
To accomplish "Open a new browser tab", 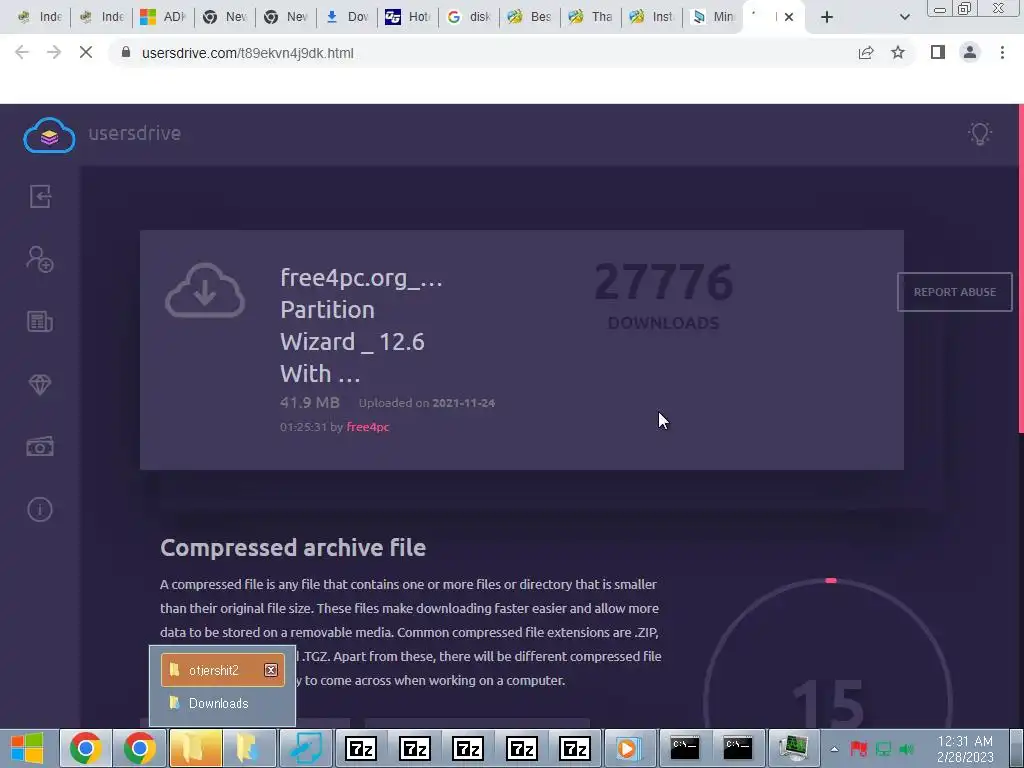I will [827, 17].
